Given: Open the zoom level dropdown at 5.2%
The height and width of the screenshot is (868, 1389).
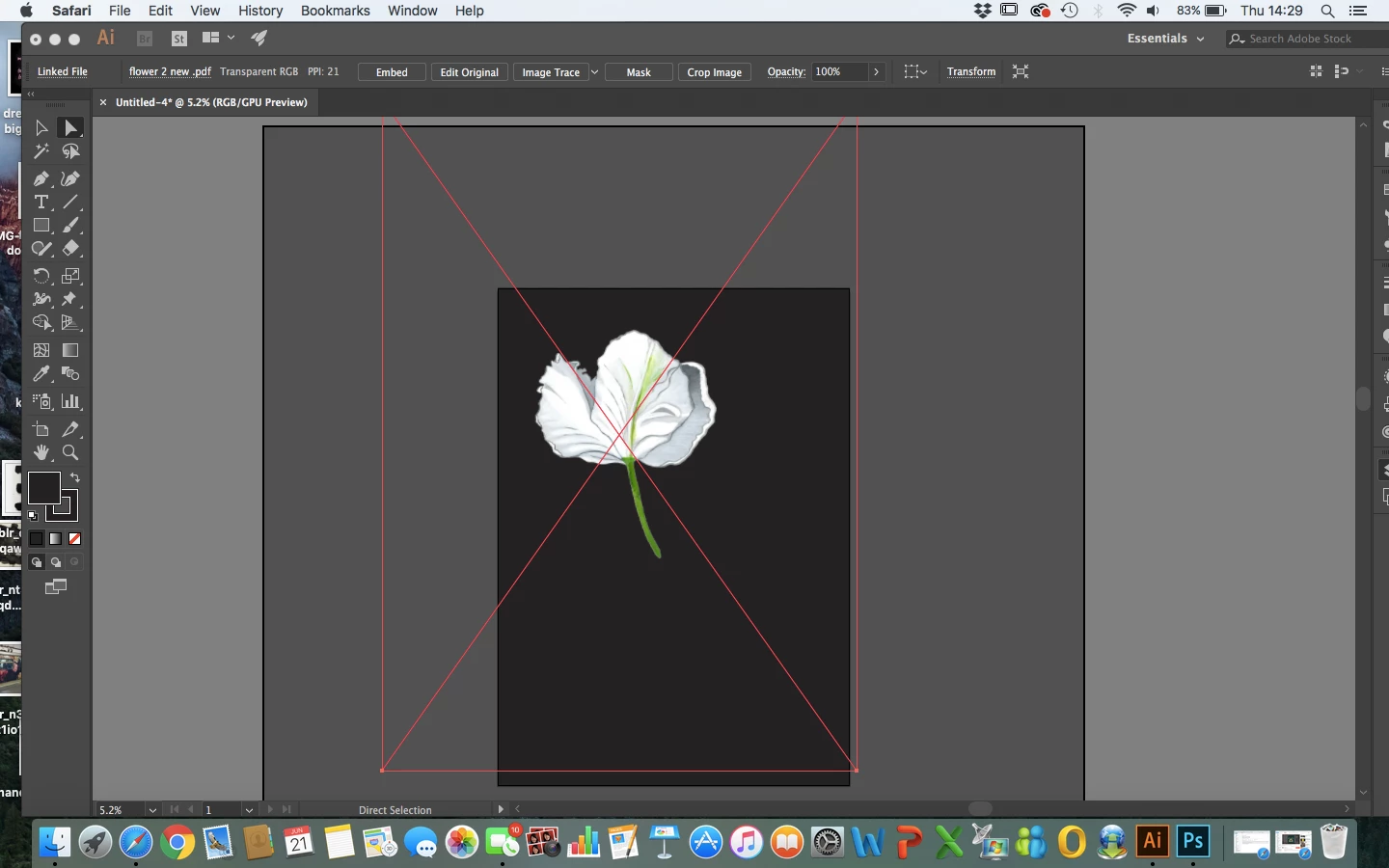Looking at the screenshot, I should coord(152,810).
